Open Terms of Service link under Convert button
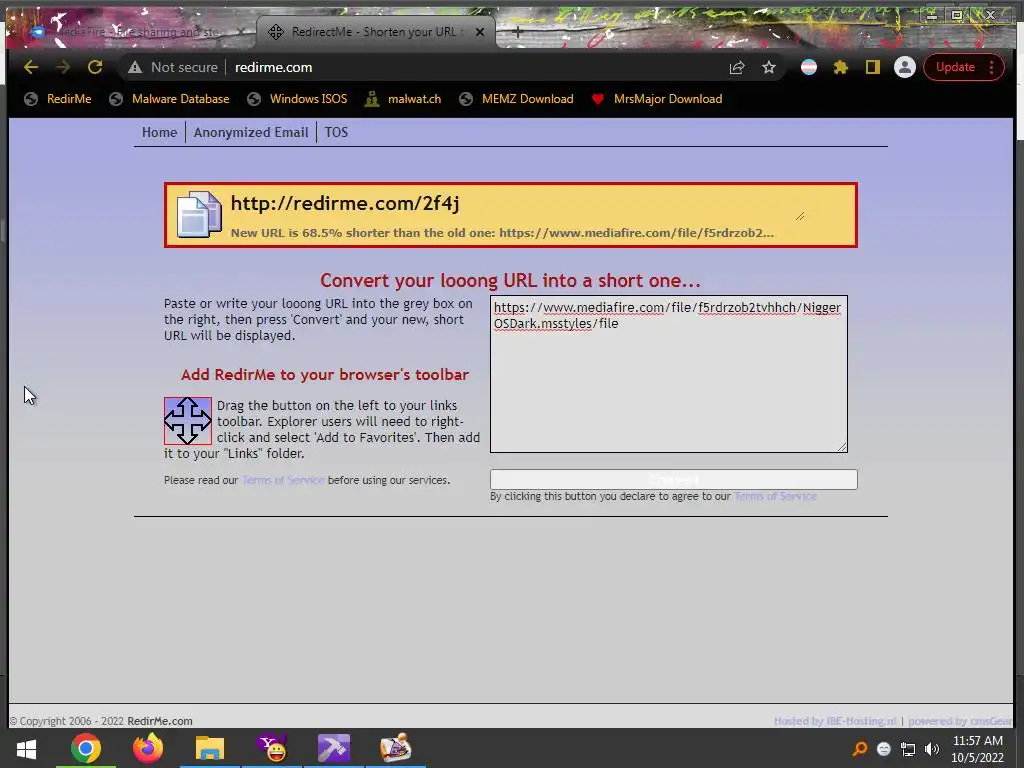 click(x=775, y=496)
